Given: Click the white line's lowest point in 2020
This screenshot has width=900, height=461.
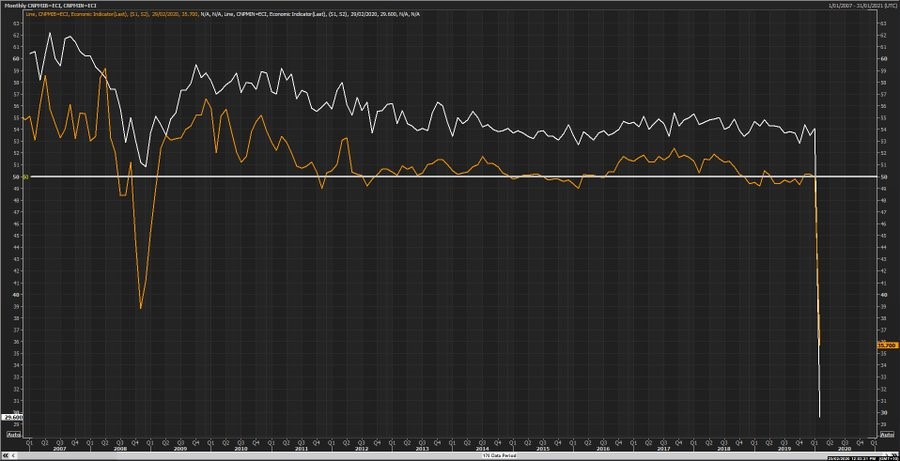Looking at the screenshot, I should pyautogui.click(x=820, y=416).
